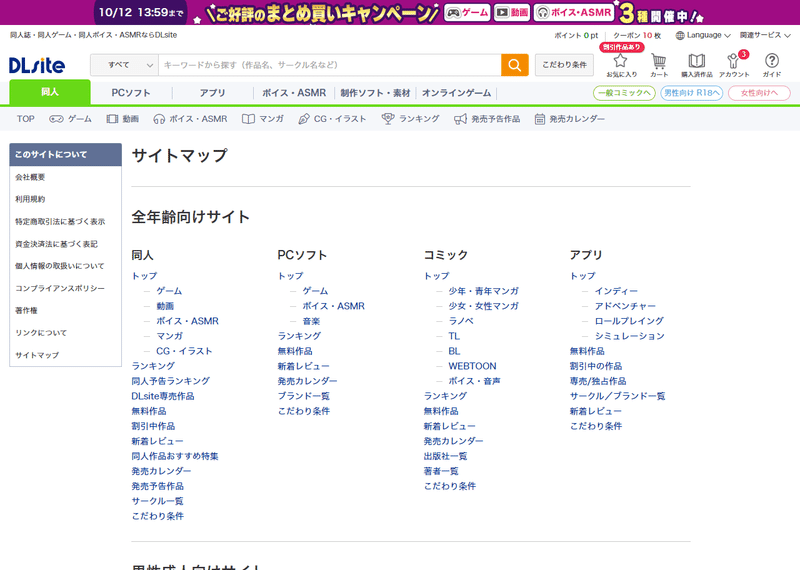800x570 pixels.
Task: Select the 動画 film icon in sub navigation
Action: click(112, 119)
